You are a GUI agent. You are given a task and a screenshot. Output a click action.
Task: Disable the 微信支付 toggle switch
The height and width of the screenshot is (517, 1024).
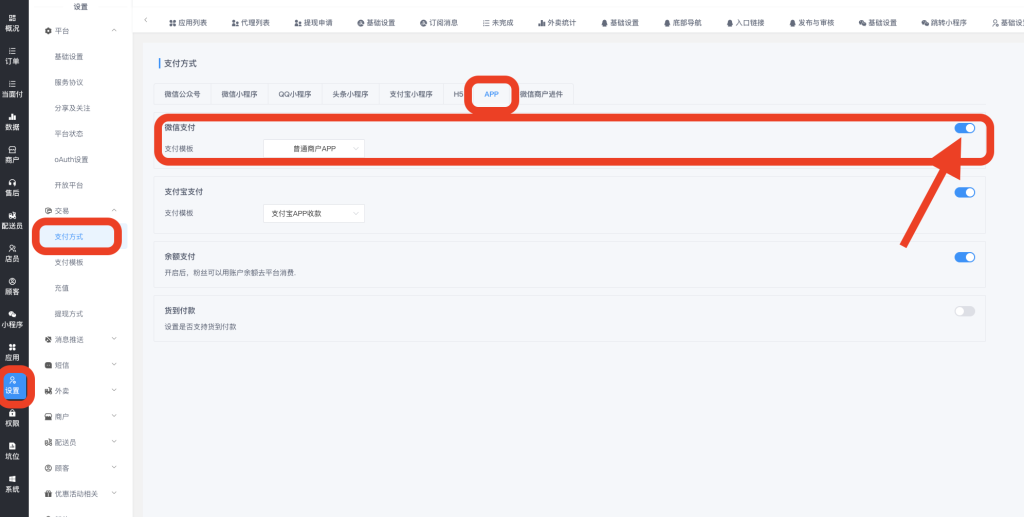click(964, 128)
